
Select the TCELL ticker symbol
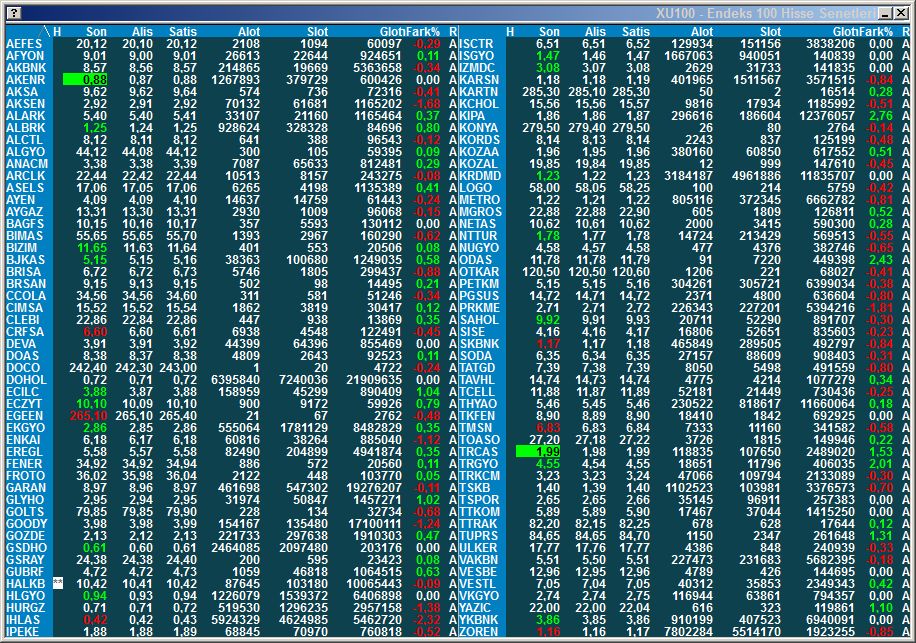[477, 391]
